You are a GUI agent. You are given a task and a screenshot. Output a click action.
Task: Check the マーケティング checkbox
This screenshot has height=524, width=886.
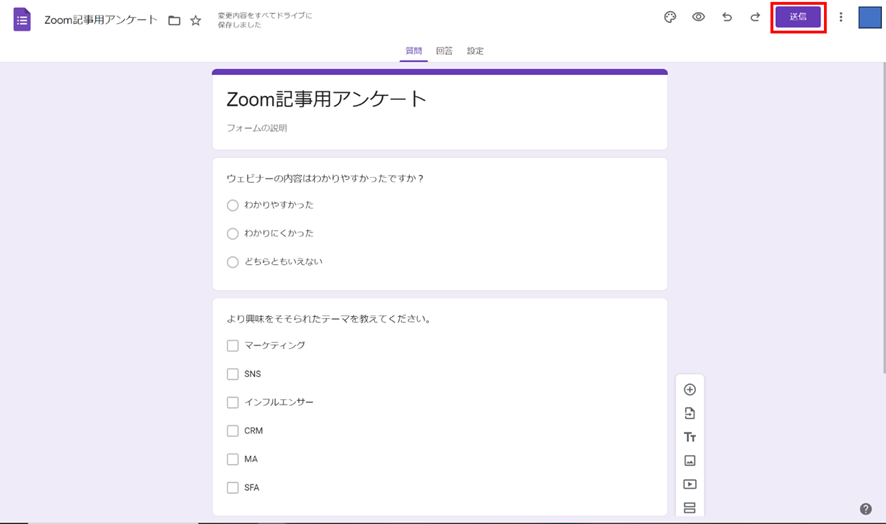click(x=233, y=345)
